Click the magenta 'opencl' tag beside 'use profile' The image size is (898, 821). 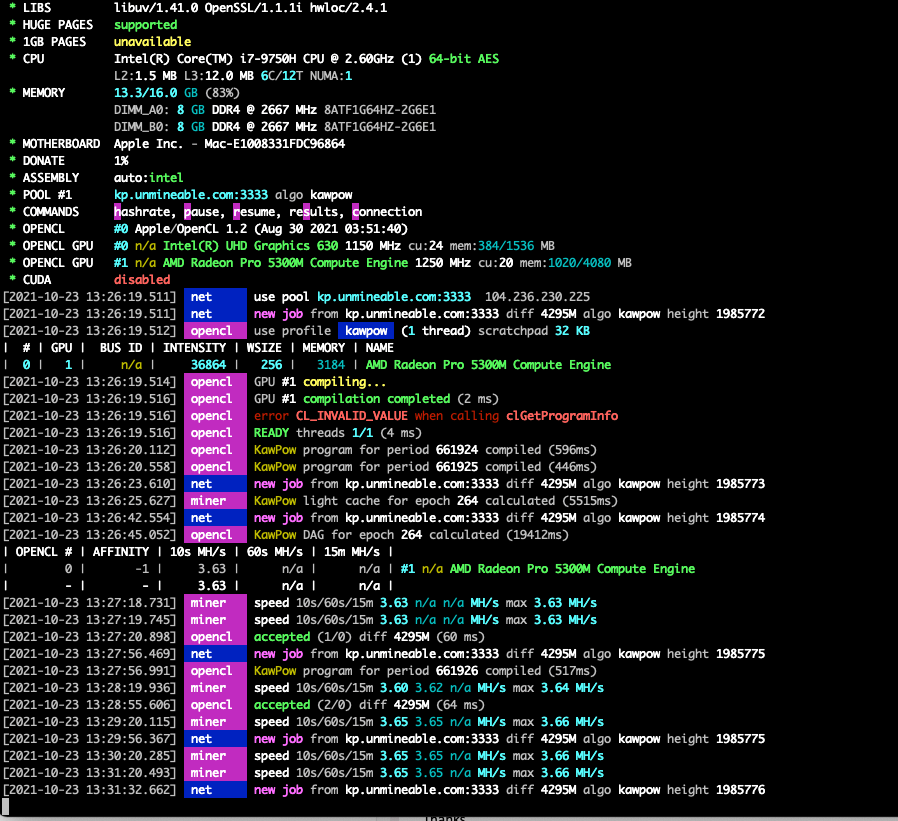click(x=215, y=331)
